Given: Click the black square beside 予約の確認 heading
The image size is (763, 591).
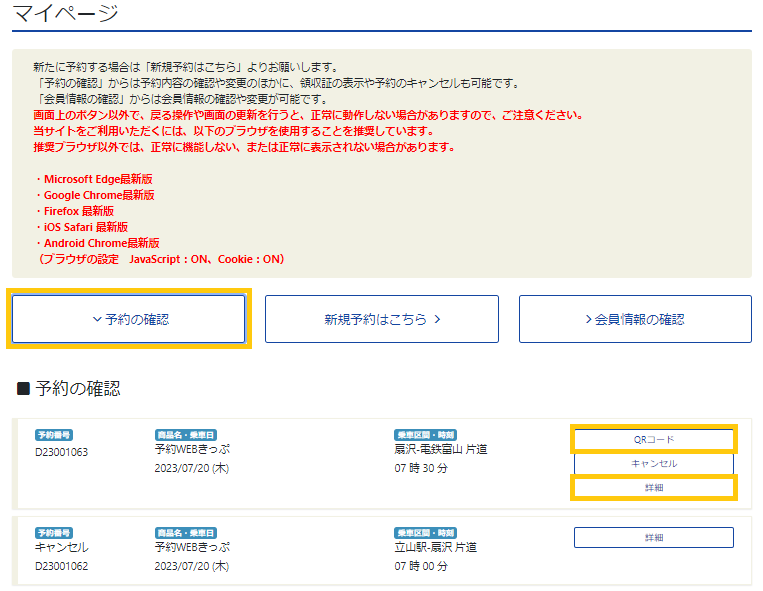Looking at the screenshot, I should click(23, 388).
